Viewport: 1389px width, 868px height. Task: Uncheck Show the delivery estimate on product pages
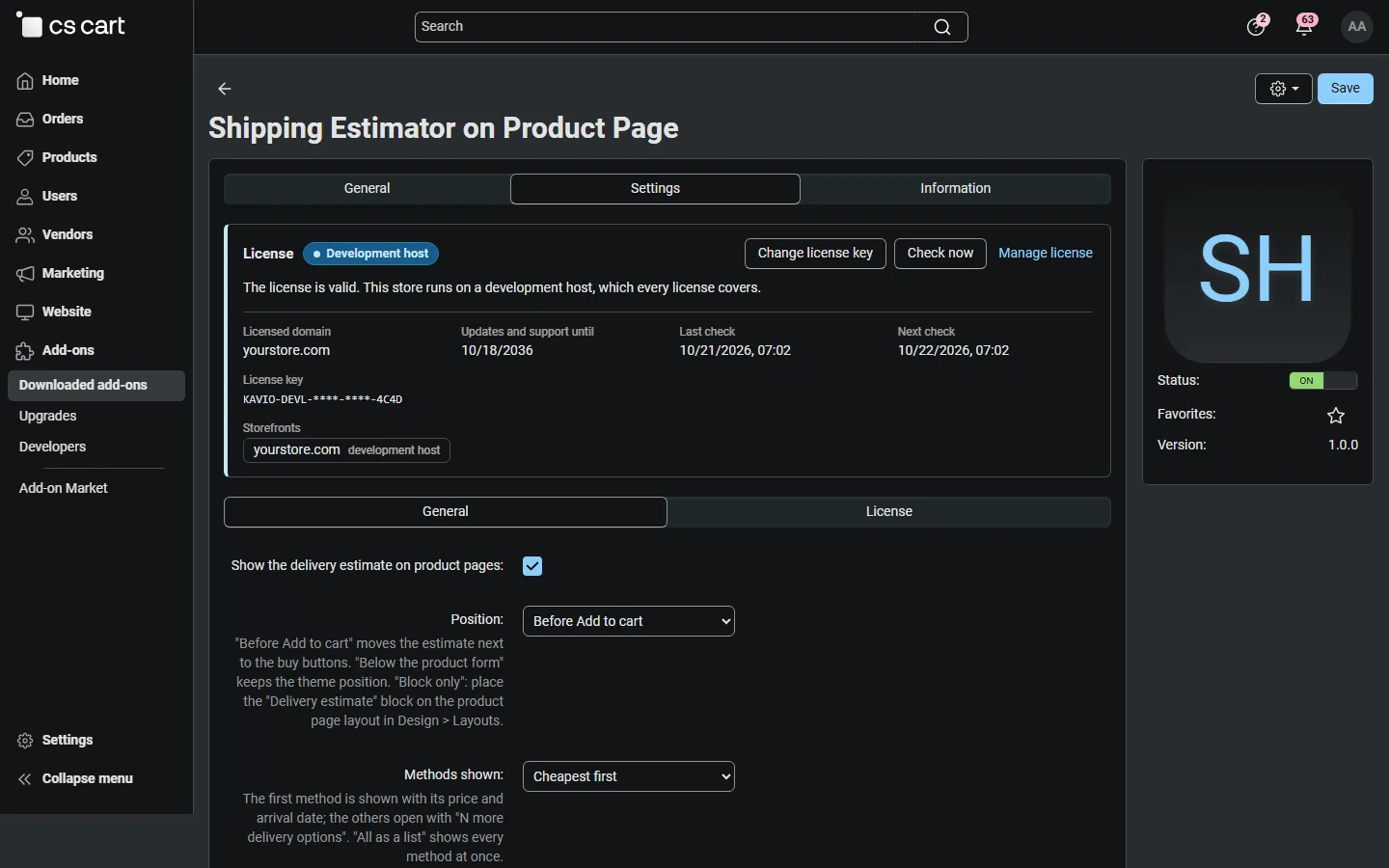tap(532, 566)
